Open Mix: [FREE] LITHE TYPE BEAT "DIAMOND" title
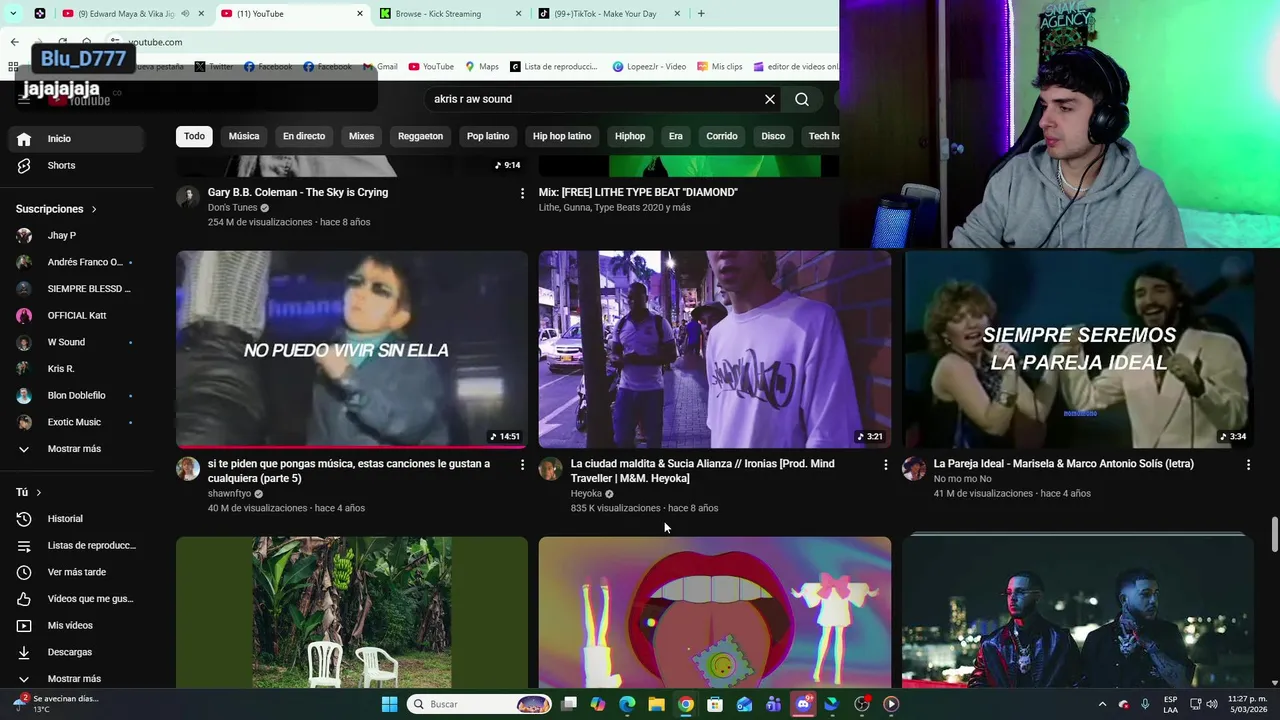Viewport: 1280px width, 720px height. pyautogui.click(x=638, y=193)
